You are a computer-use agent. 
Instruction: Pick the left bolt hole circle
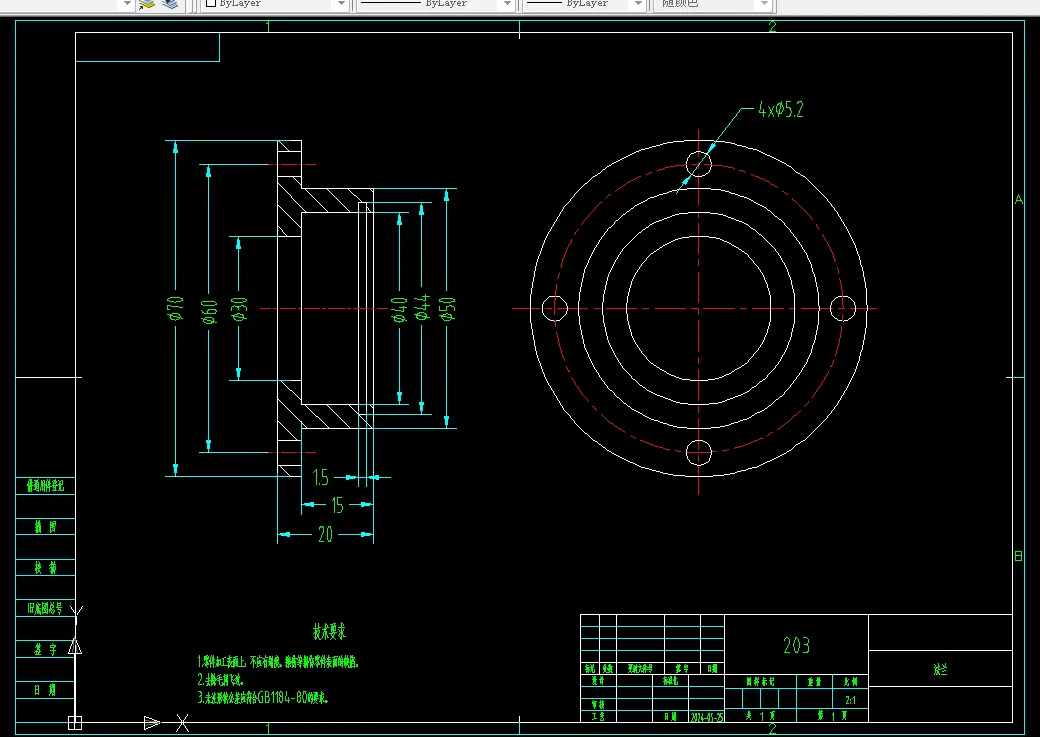554,308
